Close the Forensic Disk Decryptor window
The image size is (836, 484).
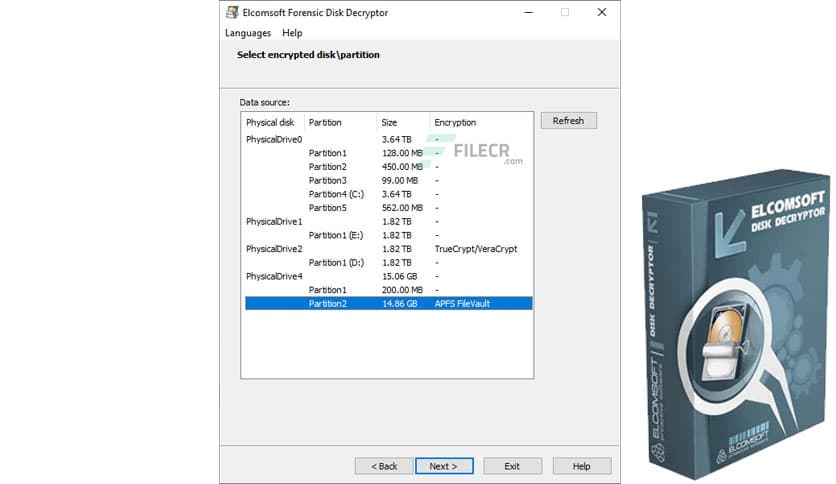(x=602, y=12)
